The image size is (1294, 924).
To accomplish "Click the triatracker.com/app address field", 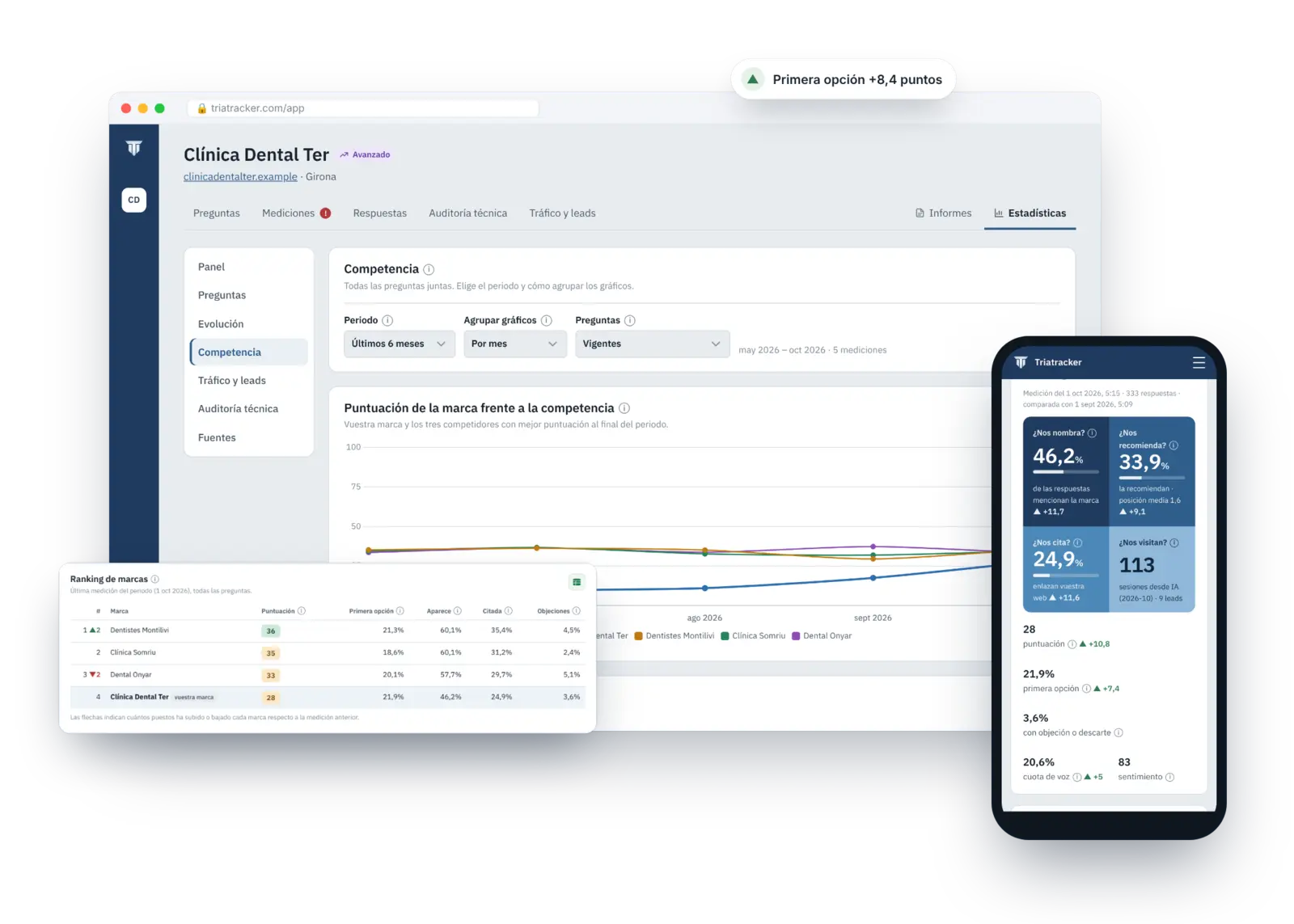I will point(363,108).
